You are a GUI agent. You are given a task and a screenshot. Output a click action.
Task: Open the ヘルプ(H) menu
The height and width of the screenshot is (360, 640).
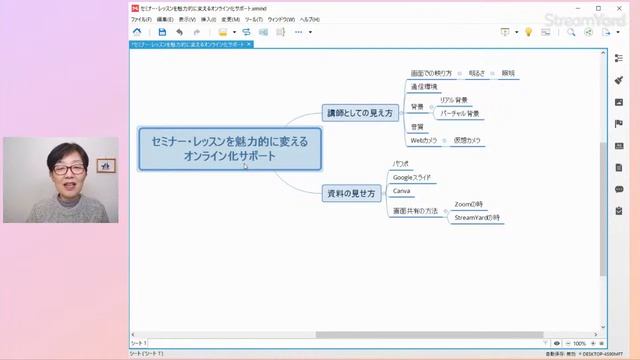(309, 19)
